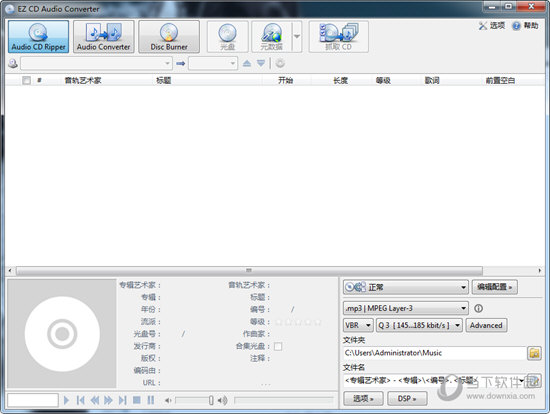Viewport: 550px width, 414px height.
Task: Sort by 音轨艺术家 column header
Action: (83, 80)
